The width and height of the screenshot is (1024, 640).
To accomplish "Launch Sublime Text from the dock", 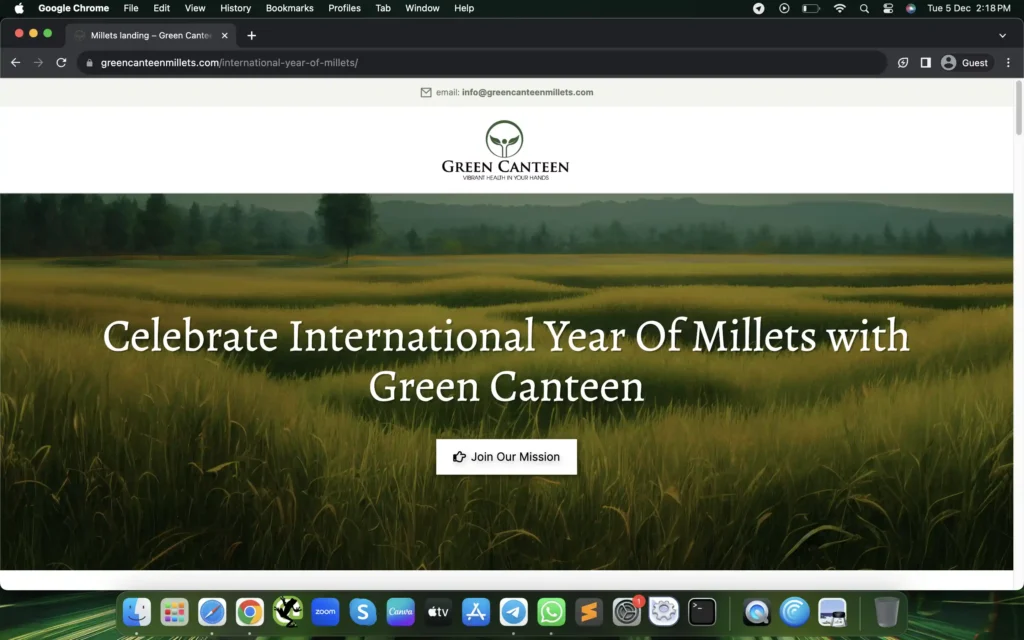I will (x=588, y=612).
